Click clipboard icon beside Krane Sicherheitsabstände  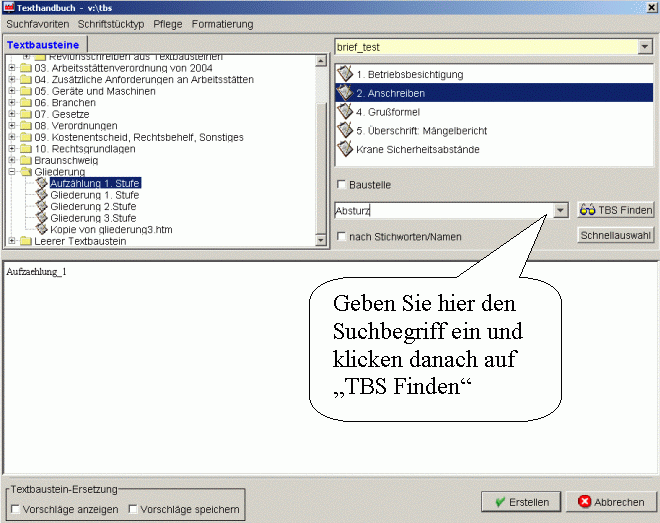[x=345, y=149]
